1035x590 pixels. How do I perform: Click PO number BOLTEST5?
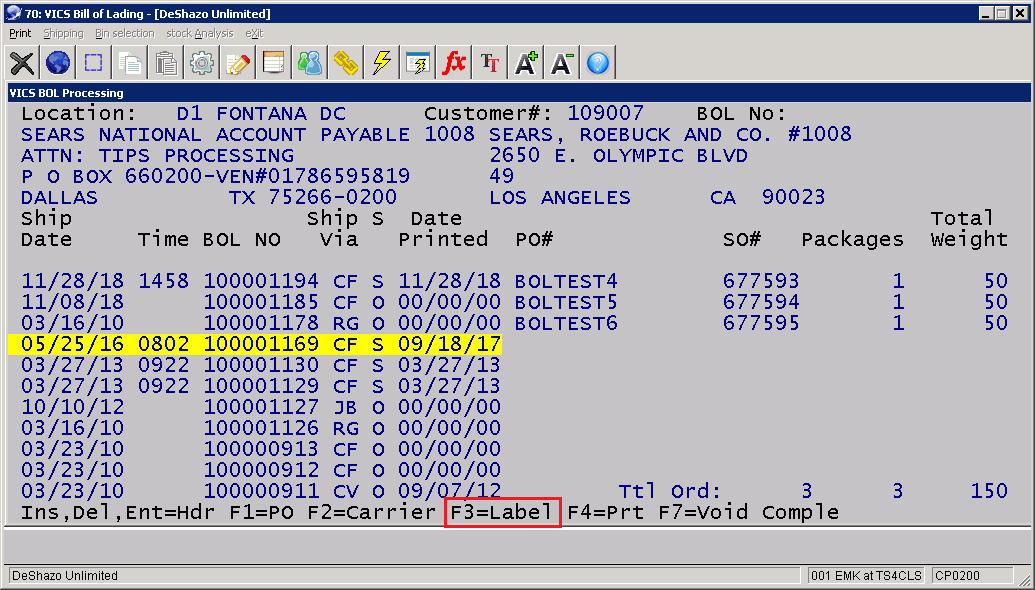[566, 303]
